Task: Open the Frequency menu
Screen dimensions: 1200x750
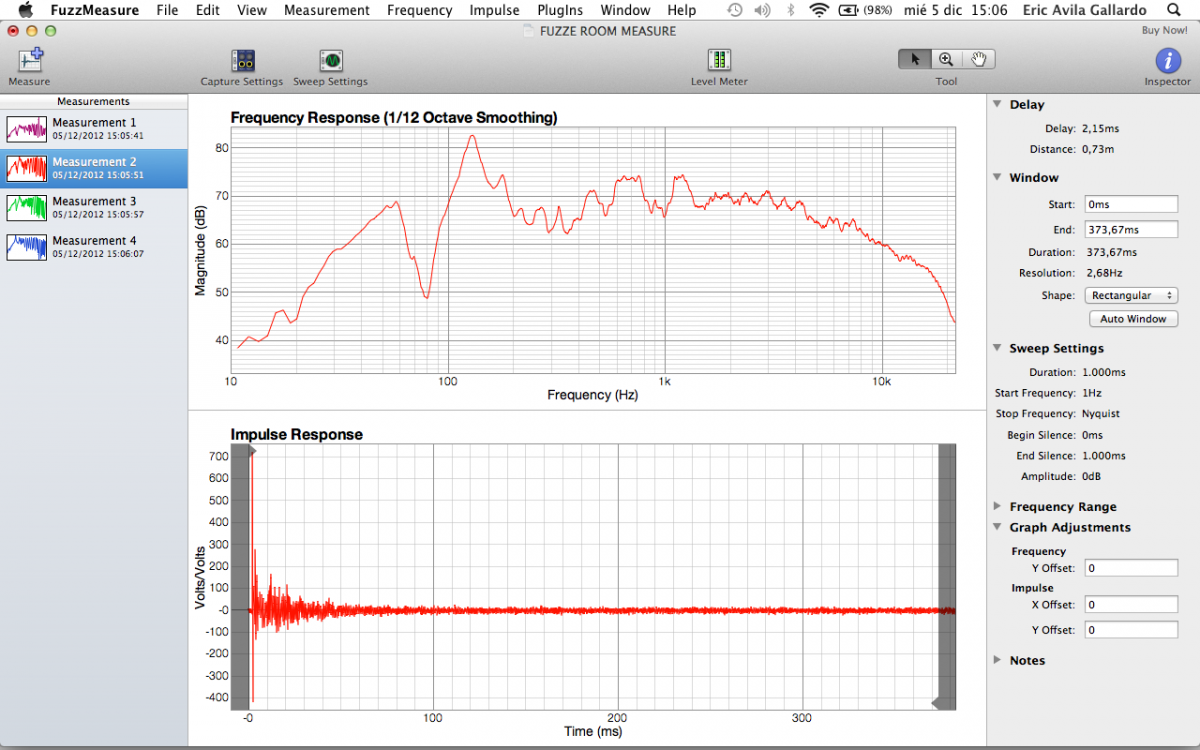Action: [x=420, y=10]
